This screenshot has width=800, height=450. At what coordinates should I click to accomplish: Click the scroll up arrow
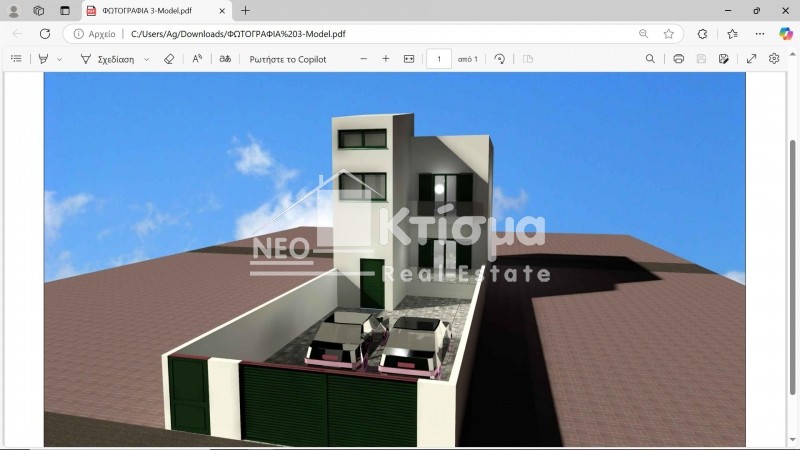tap(792, 54)
